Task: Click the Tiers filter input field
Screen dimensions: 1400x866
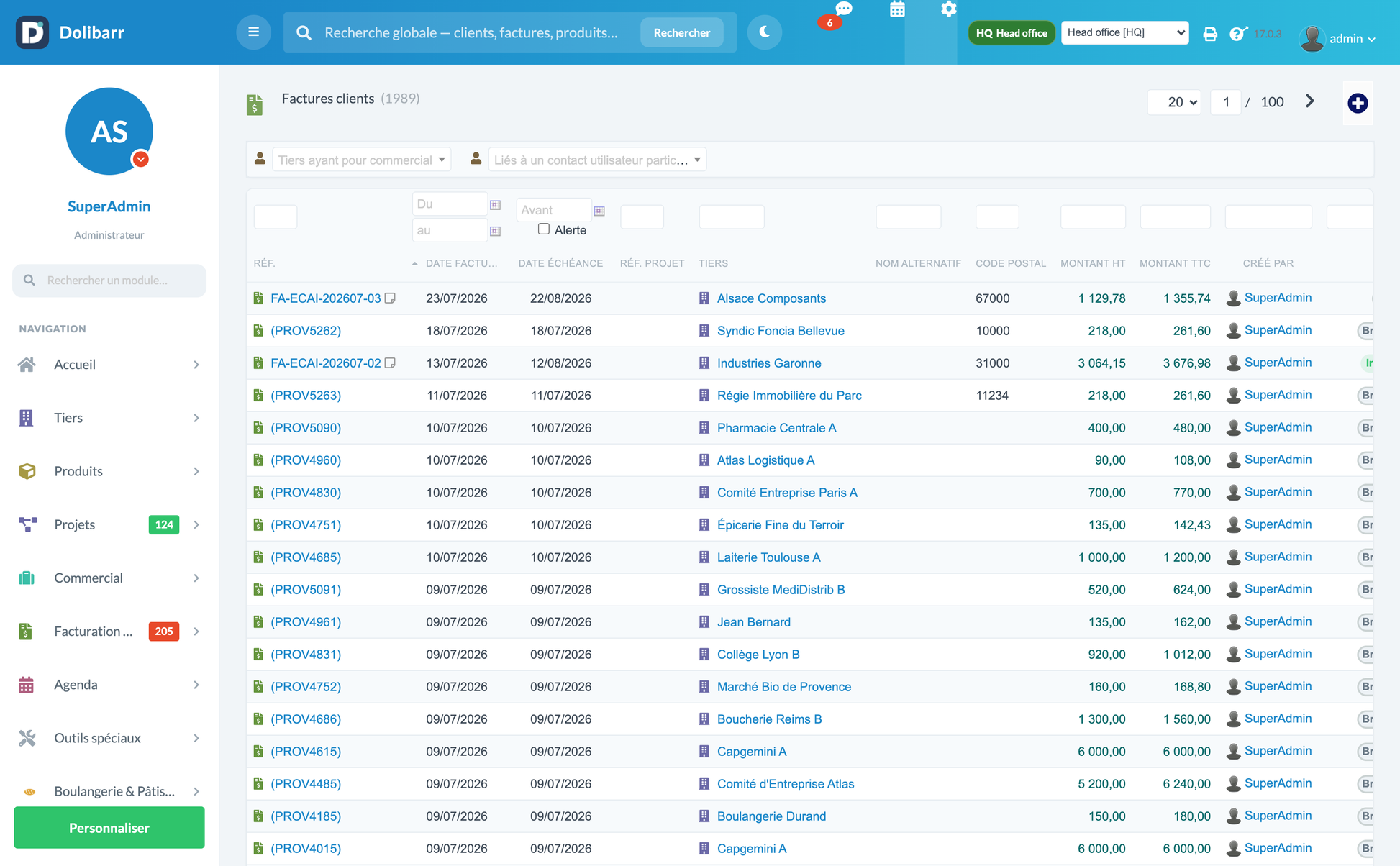Action: (x=732, y=216)
